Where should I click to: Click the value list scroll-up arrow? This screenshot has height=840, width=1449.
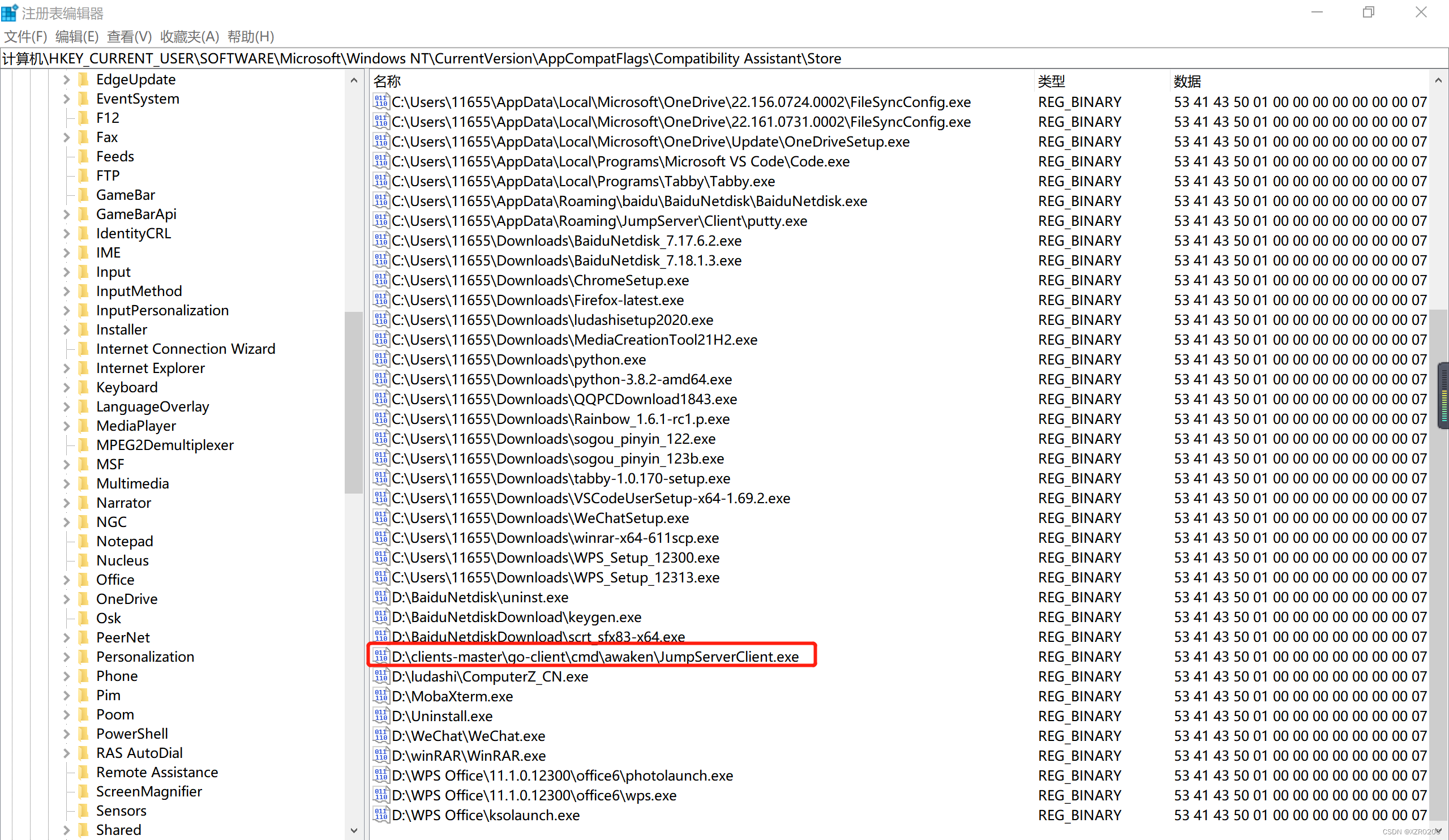[x=1438, y=80]
